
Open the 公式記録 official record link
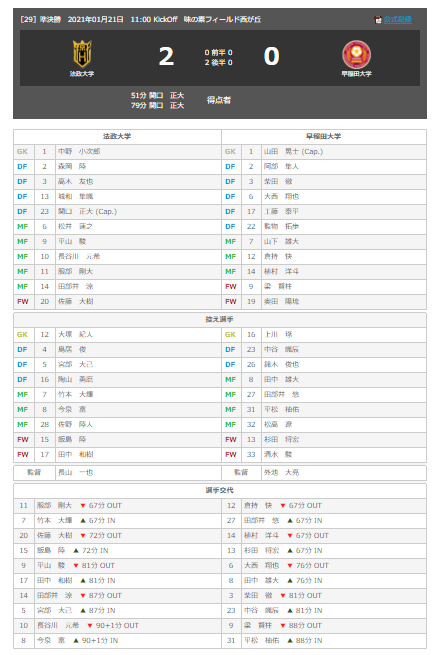click(398, 19)
